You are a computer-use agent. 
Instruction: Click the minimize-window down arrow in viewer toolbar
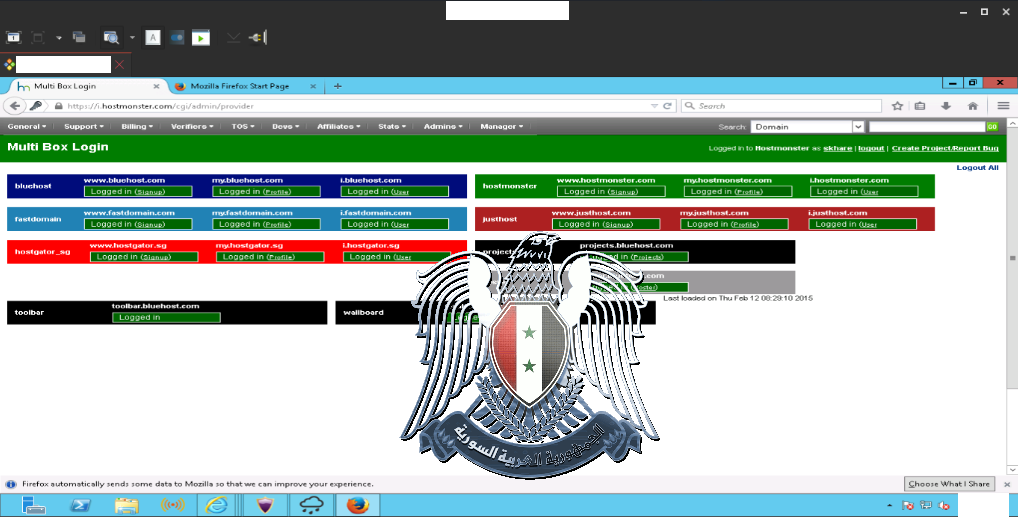(x=233, y=38)
